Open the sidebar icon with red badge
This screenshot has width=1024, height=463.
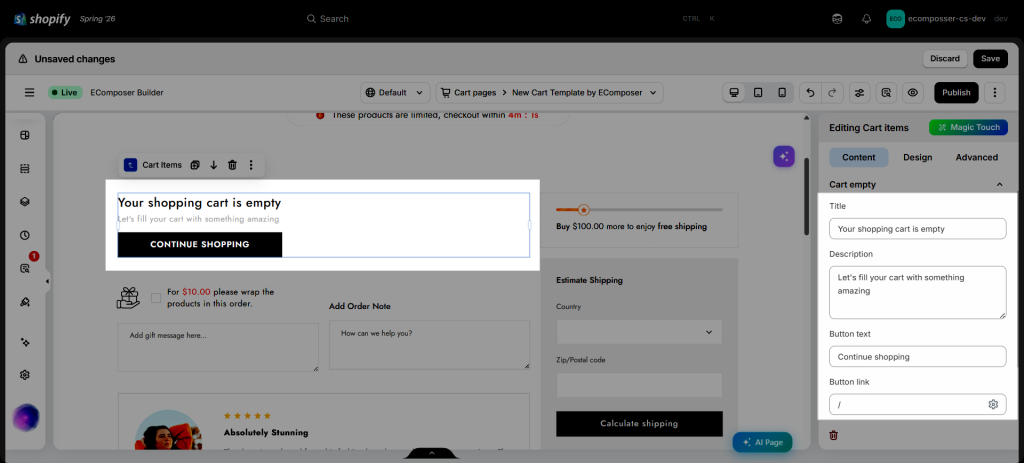25,268
